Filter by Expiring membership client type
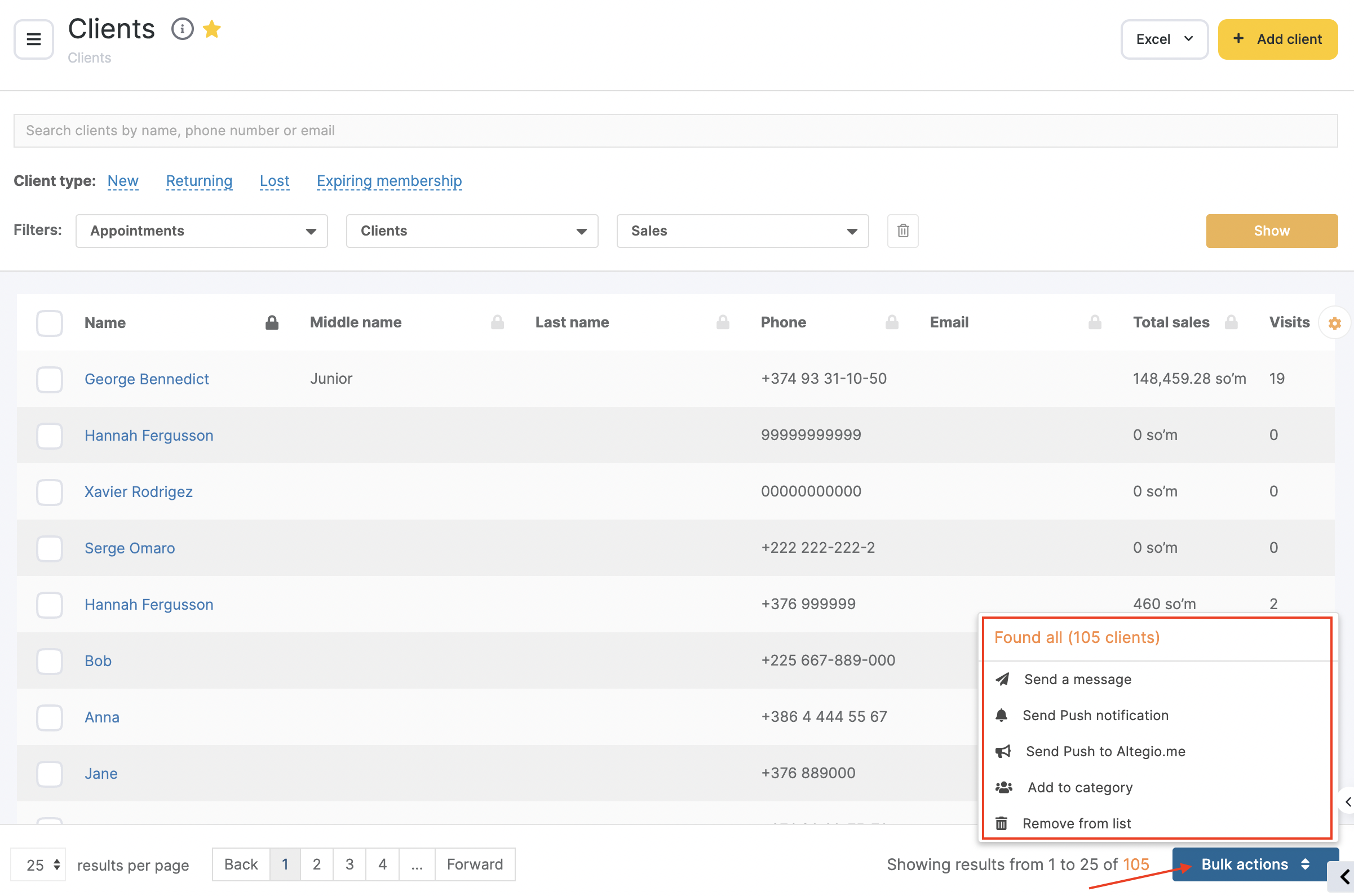This screenshot has width=1354, height=896. (388, 180)
